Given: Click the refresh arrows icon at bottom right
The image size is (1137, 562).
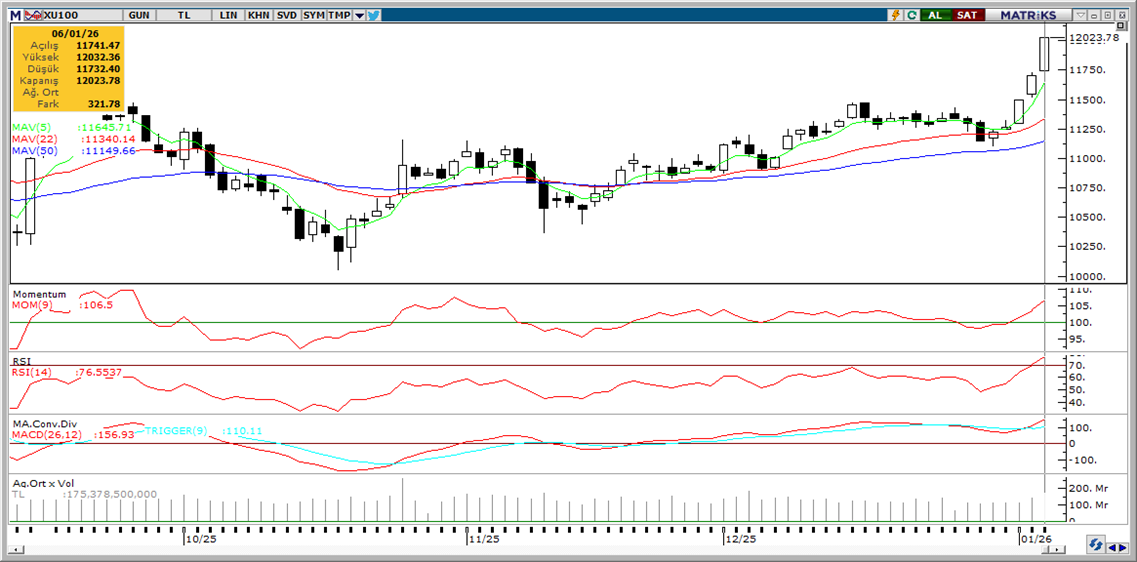Looking at the screenshot, I should [1098, 546].
